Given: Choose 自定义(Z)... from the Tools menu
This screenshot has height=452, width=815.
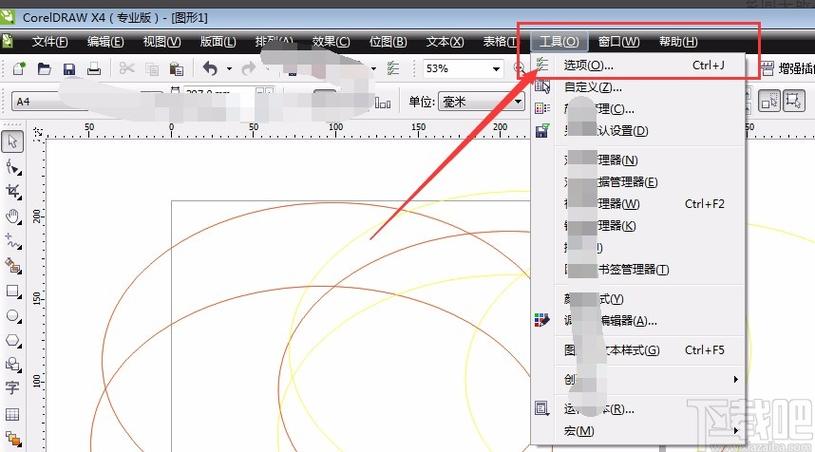Looking at the screenshot, I should pyautogui.click(x=639, y=87).
